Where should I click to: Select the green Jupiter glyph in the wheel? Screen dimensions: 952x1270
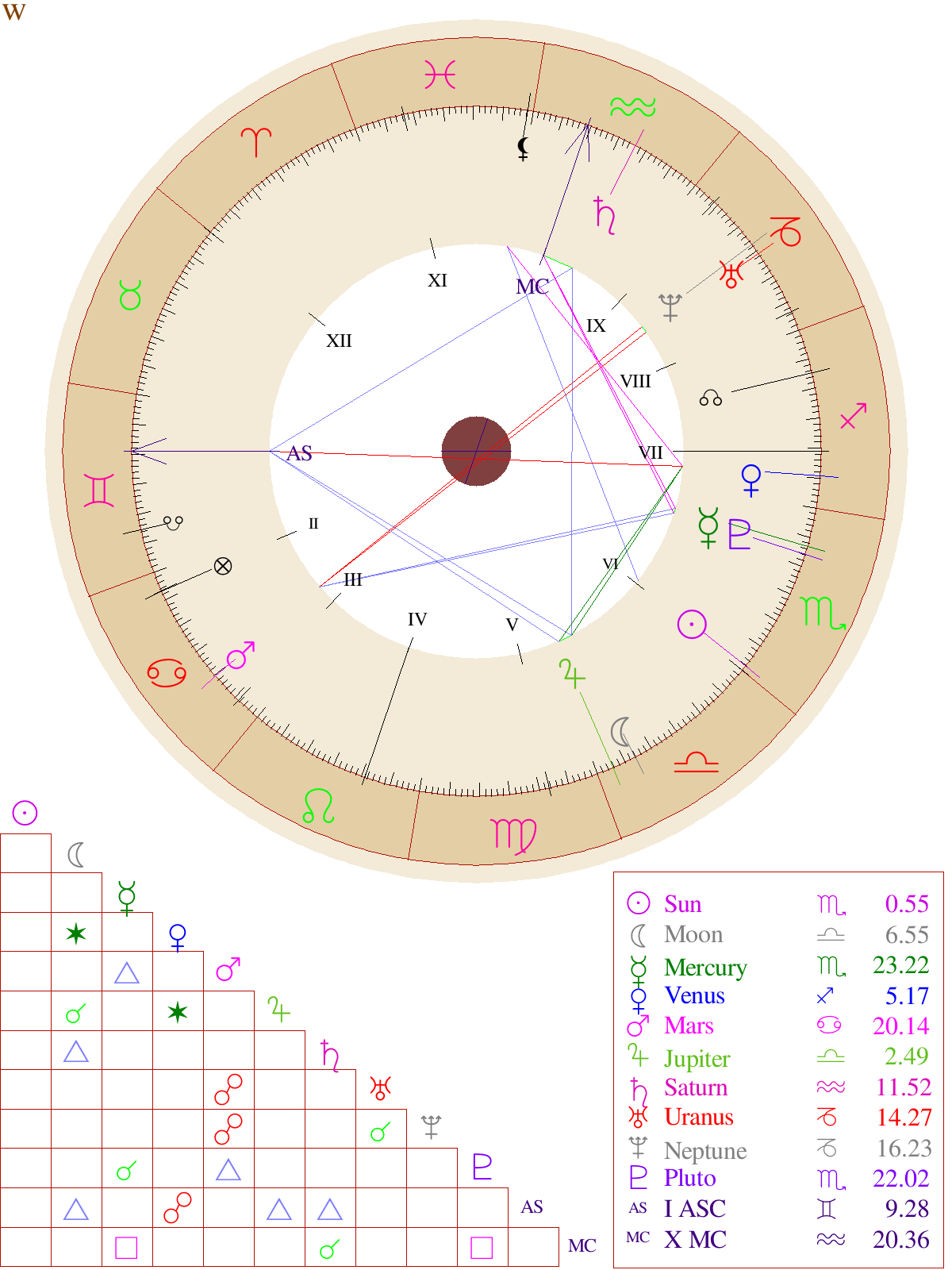(572, 674)
